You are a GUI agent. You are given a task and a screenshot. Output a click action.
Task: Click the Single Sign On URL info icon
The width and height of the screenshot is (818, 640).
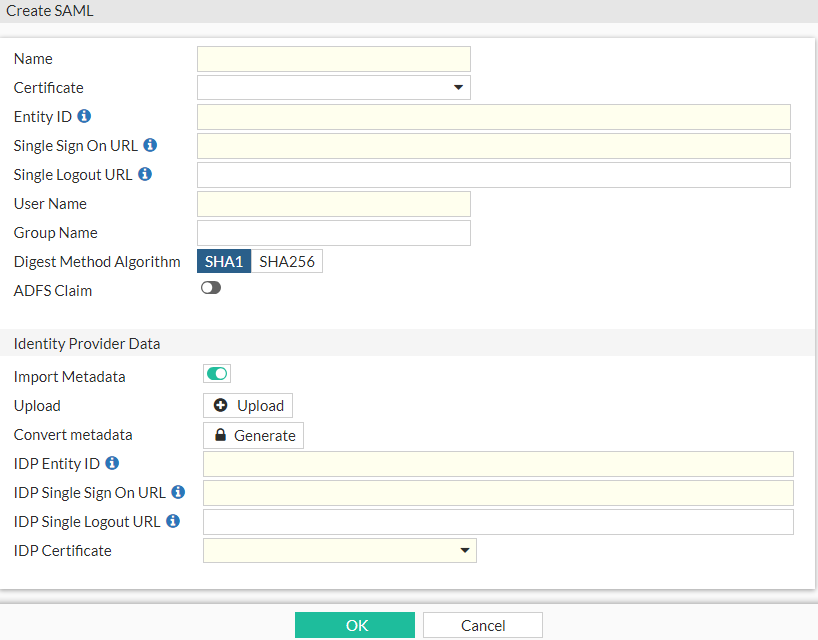click(150, 145)
